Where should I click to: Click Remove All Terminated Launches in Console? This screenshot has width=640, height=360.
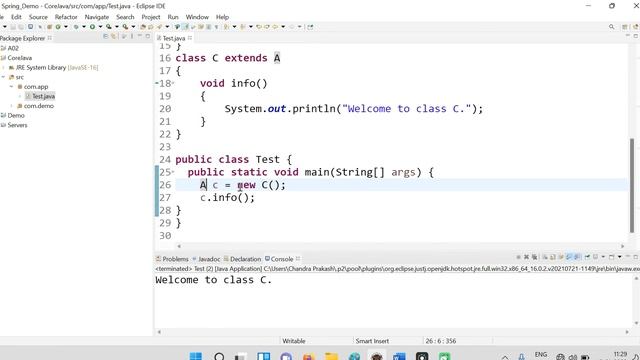(534, 257)
